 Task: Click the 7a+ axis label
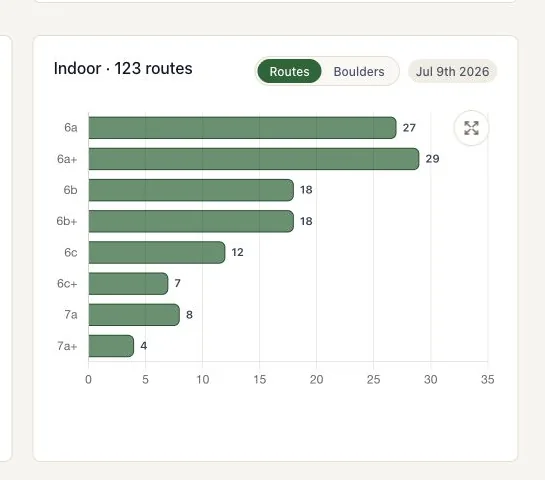click(67, 346)
